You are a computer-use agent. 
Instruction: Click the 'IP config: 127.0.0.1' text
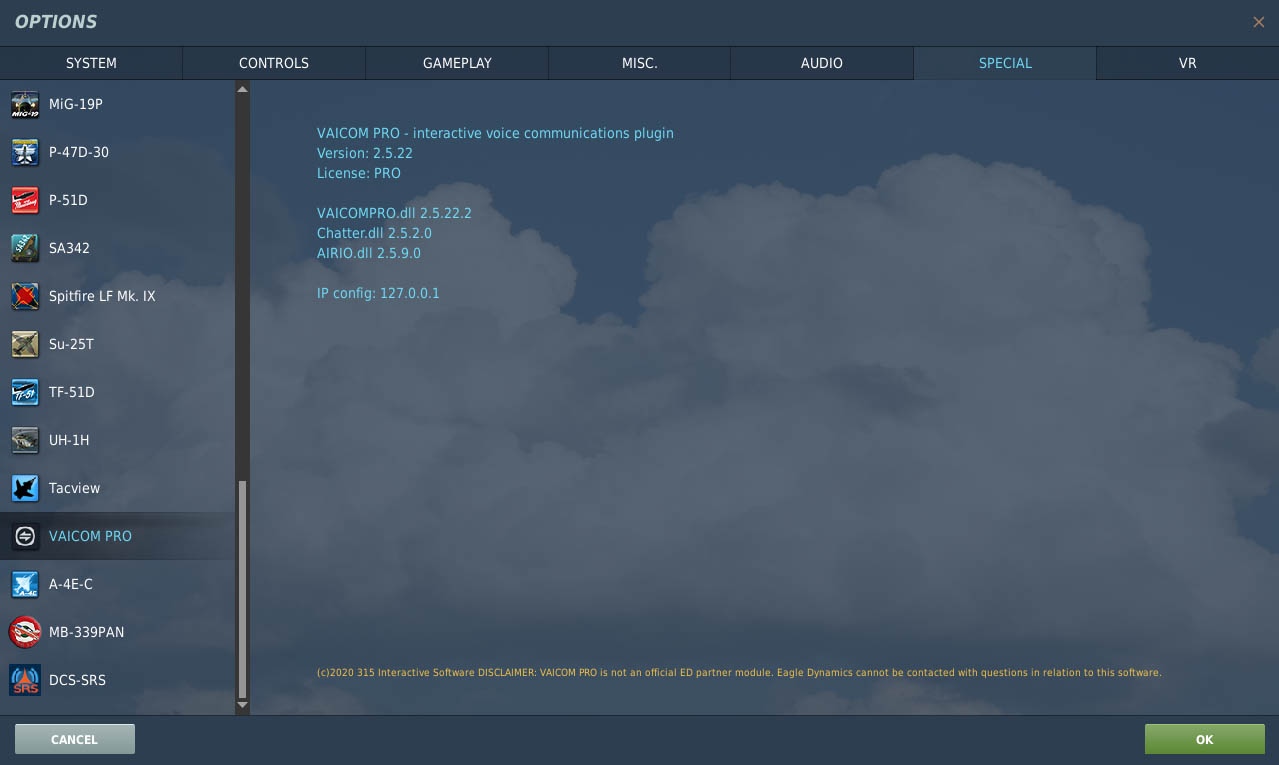click(378, 293)
